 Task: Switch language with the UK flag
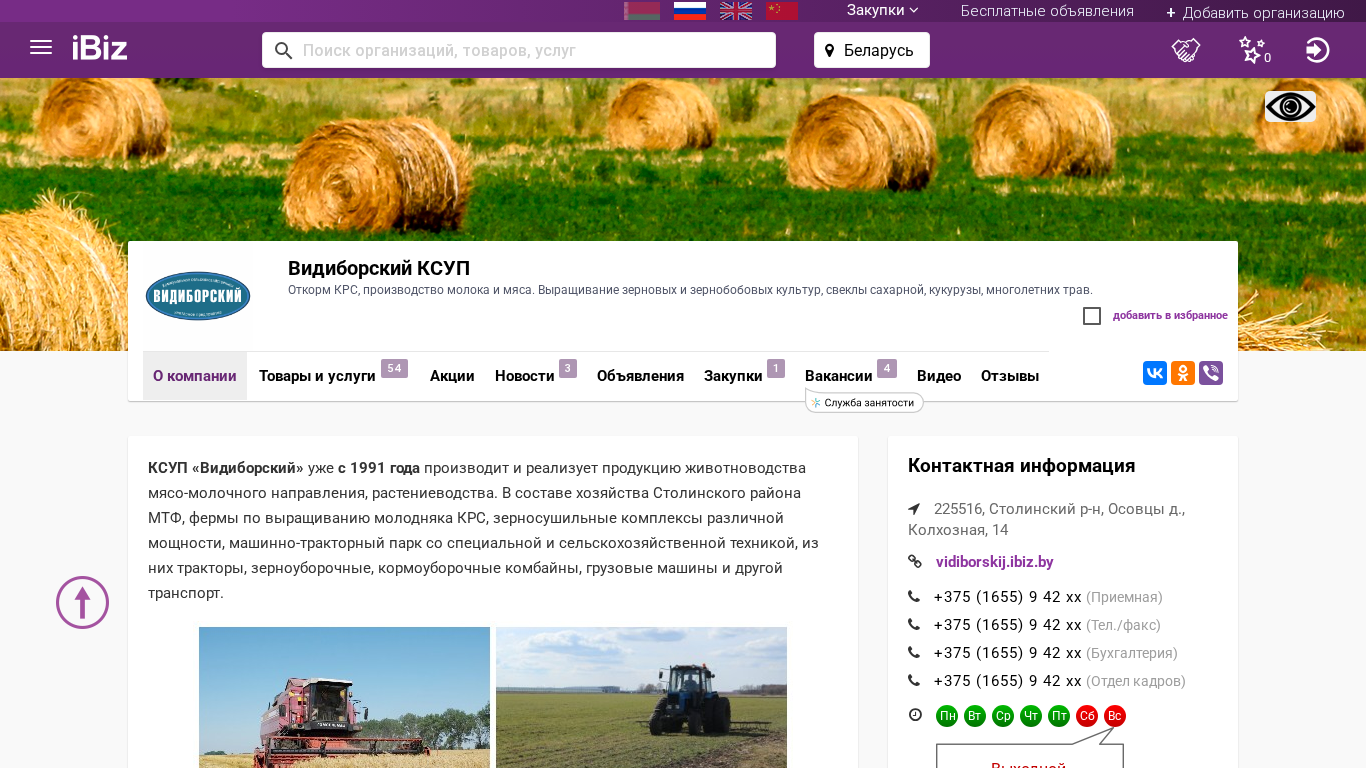736,11
